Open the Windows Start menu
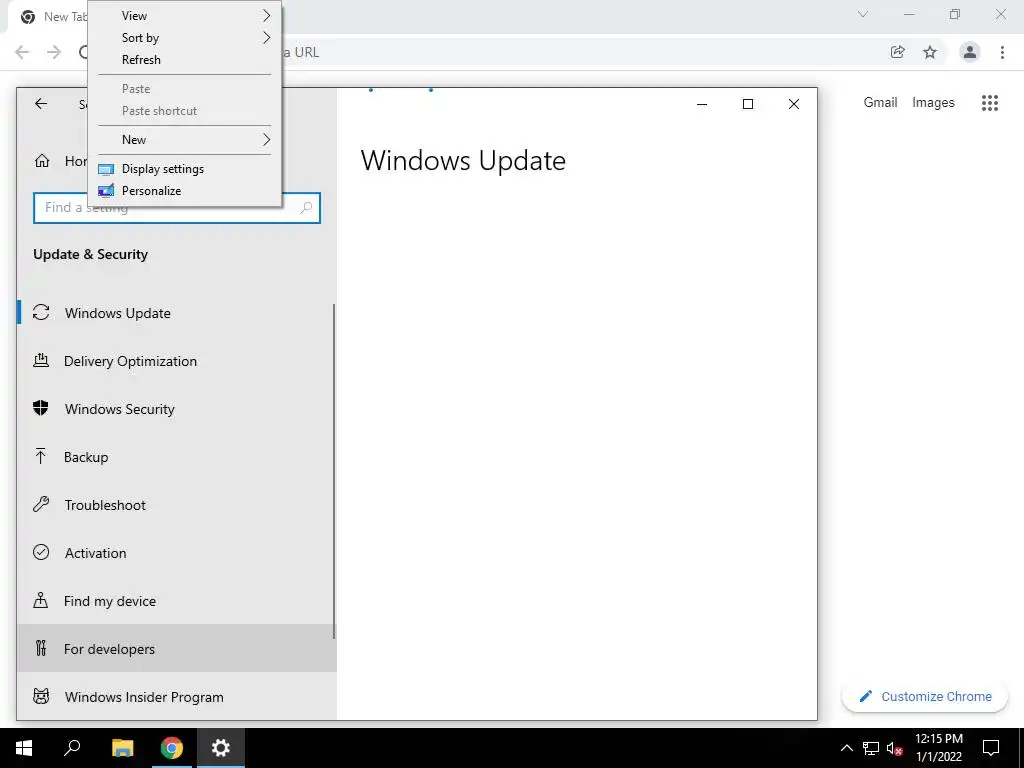Viewport: 1024px width, 768px height. [x=24, y=748]
